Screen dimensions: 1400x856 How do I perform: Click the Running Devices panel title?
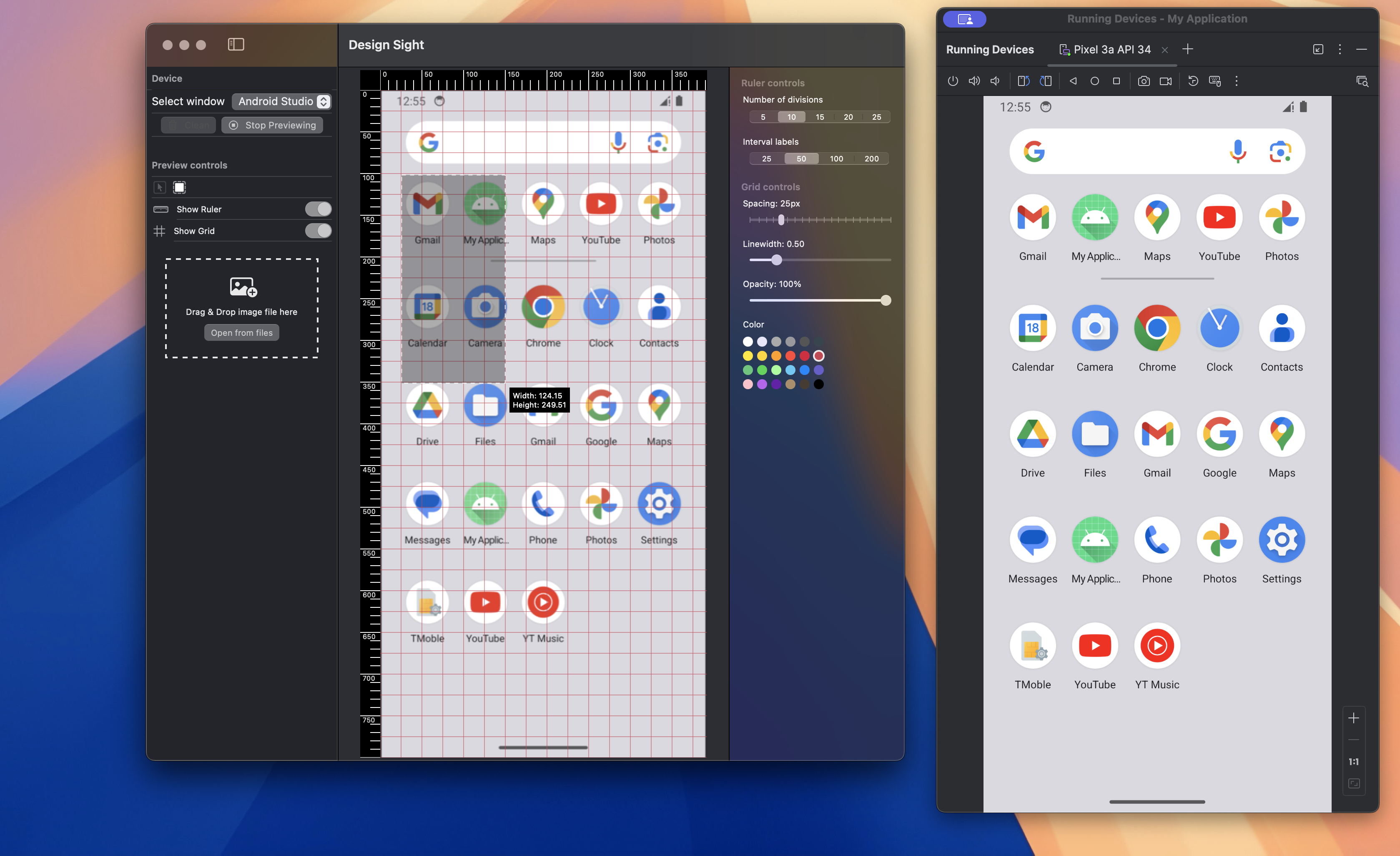(990, 50)
